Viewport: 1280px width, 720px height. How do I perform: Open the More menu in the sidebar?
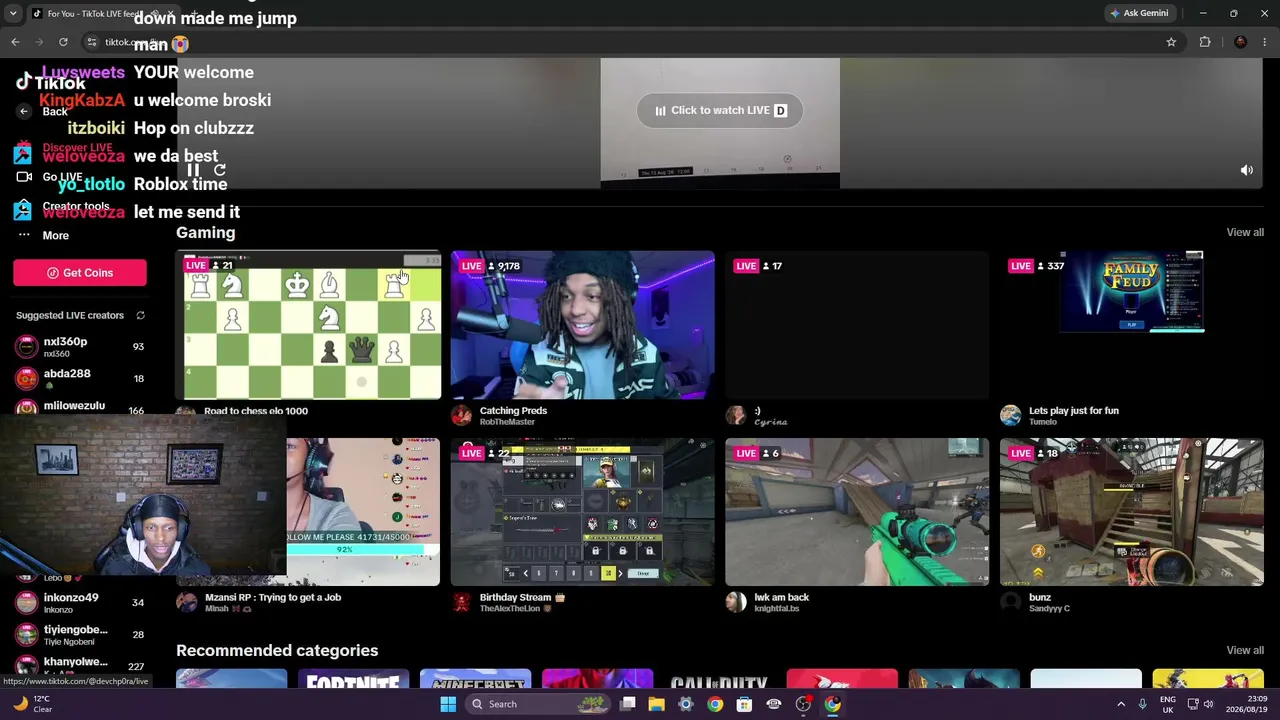[42, 236]
